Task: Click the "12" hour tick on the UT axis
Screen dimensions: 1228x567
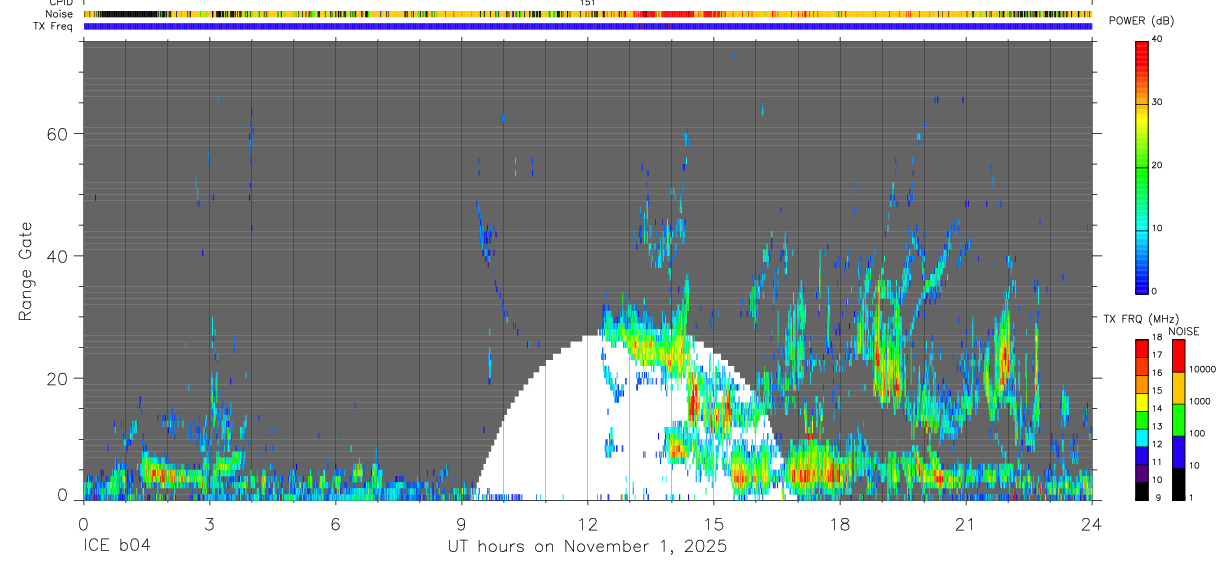Action: coord(587,524)
